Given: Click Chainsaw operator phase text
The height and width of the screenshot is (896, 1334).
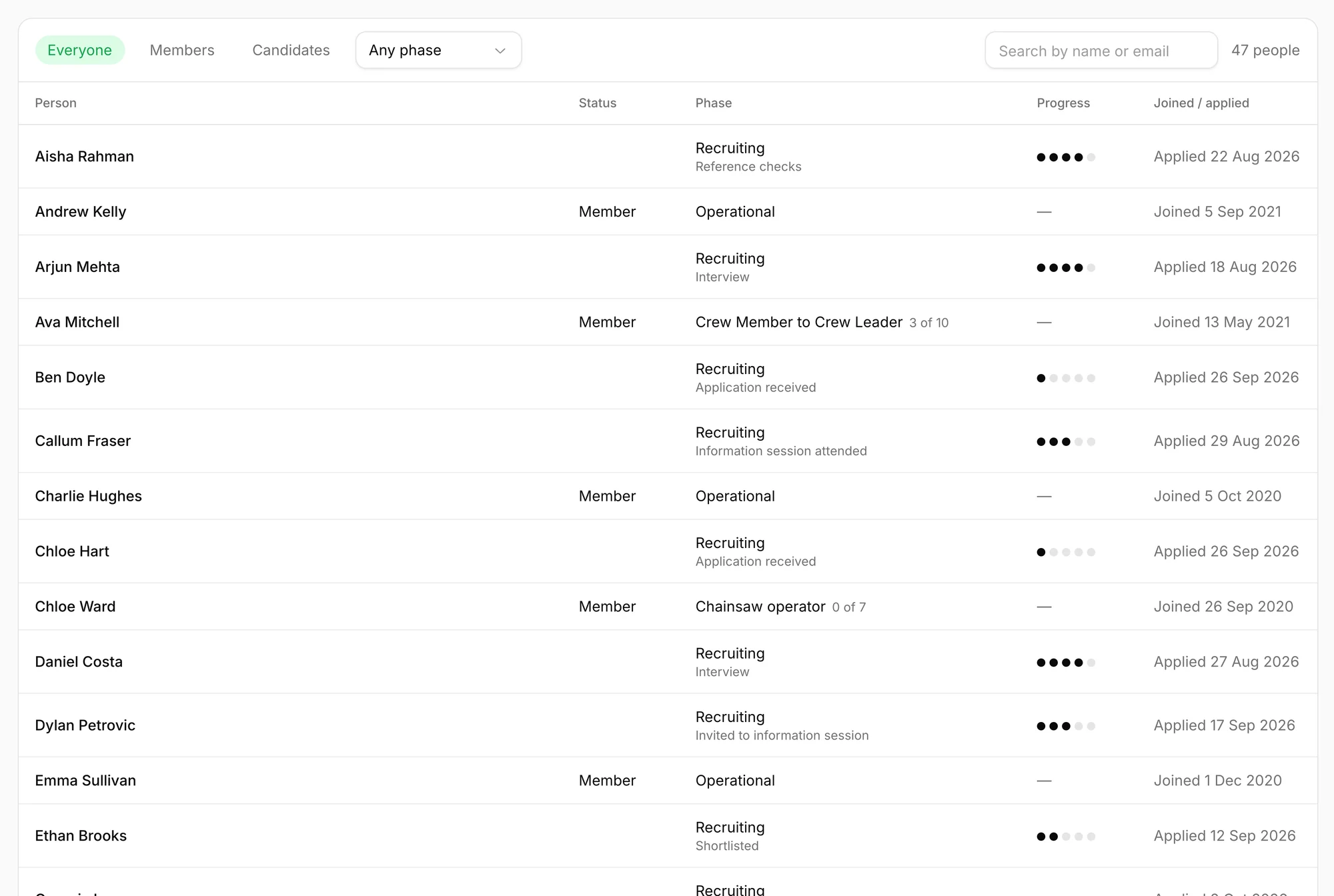Looking at the screenshot, I should [x=760, y=607].
